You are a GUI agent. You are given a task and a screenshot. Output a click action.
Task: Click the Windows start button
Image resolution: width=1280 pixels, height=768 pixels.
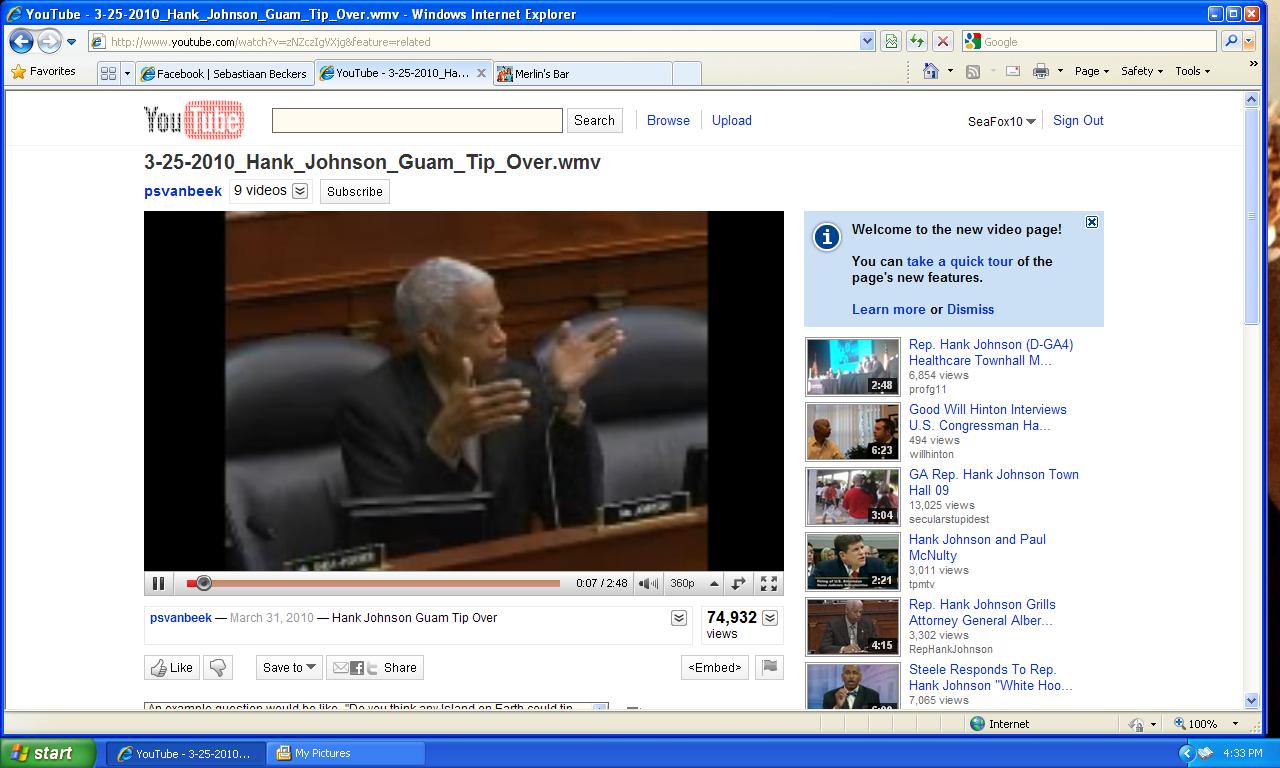(x=47, y=753)
